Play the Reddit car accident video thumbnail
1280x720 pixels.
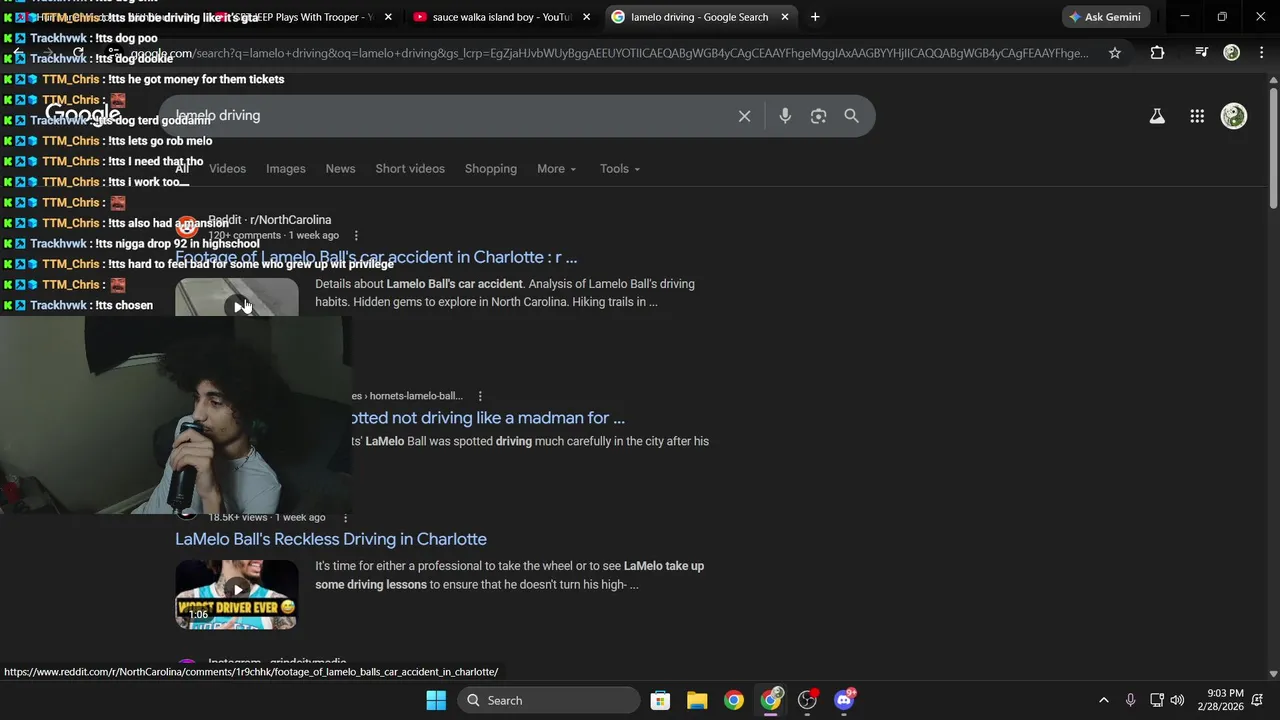237,297
